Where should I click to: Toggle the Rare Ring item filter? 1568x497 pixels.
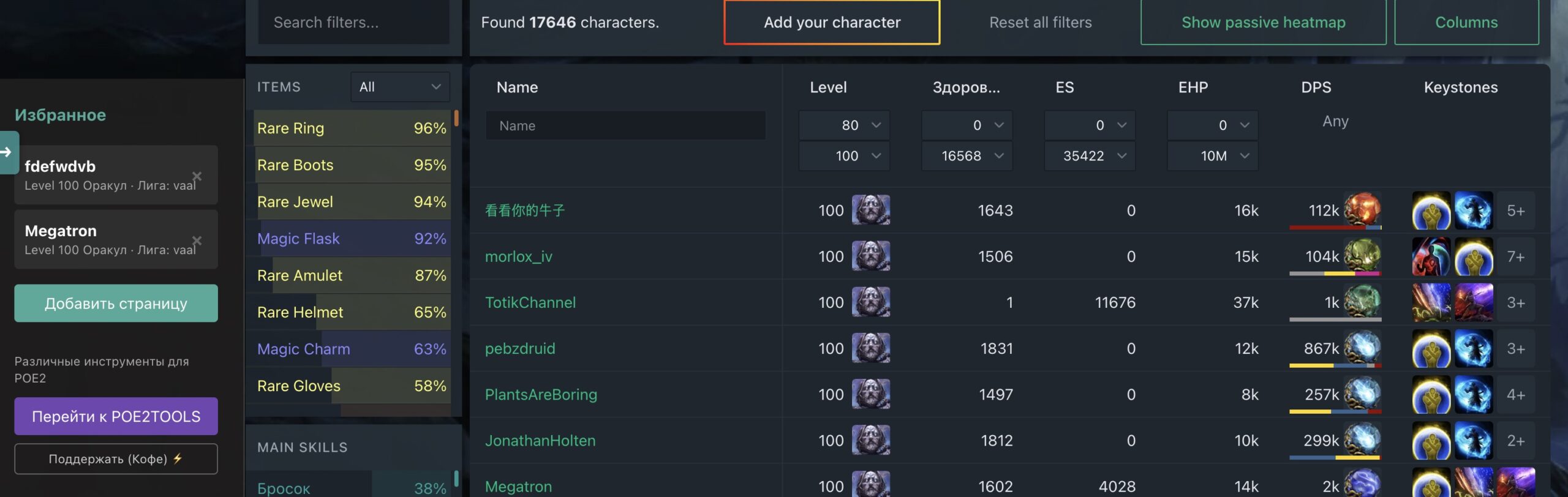click(352, 128)
